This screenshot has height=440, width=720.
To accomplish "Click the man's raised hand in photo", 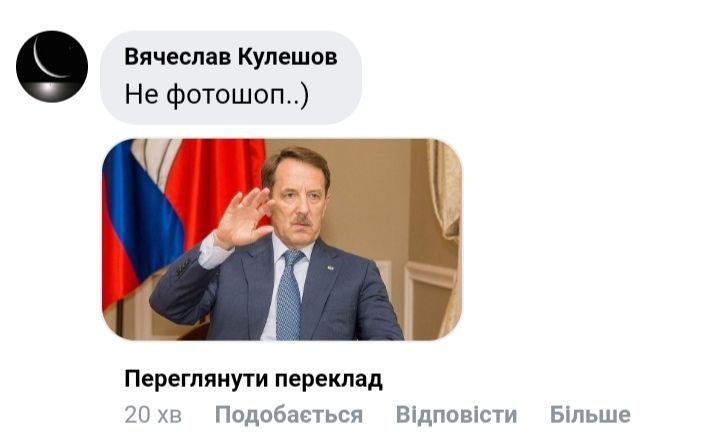I will (242, 218).
